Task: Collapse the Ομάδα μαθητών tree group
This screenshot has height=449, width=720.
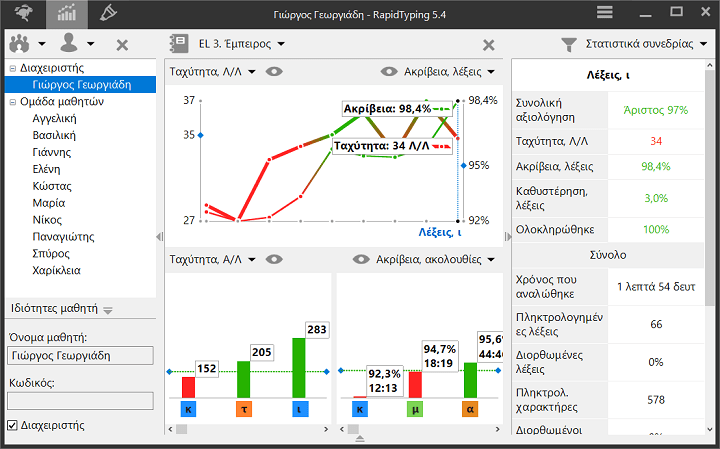Action: click(12, 102)
